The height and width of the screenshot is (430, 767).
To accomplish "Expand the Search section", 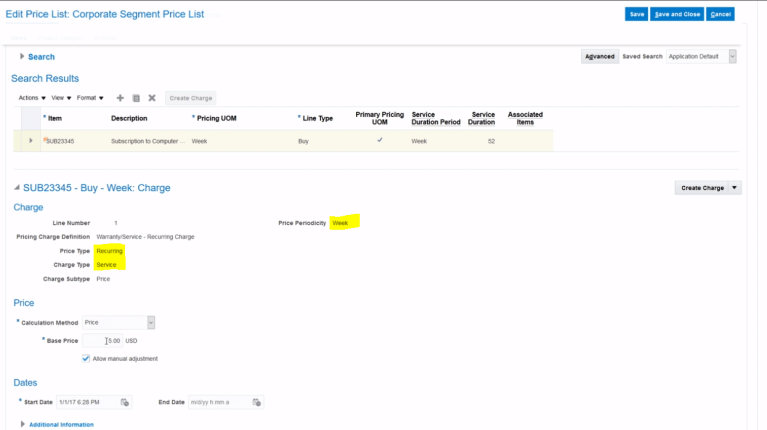I will (22, 57).
